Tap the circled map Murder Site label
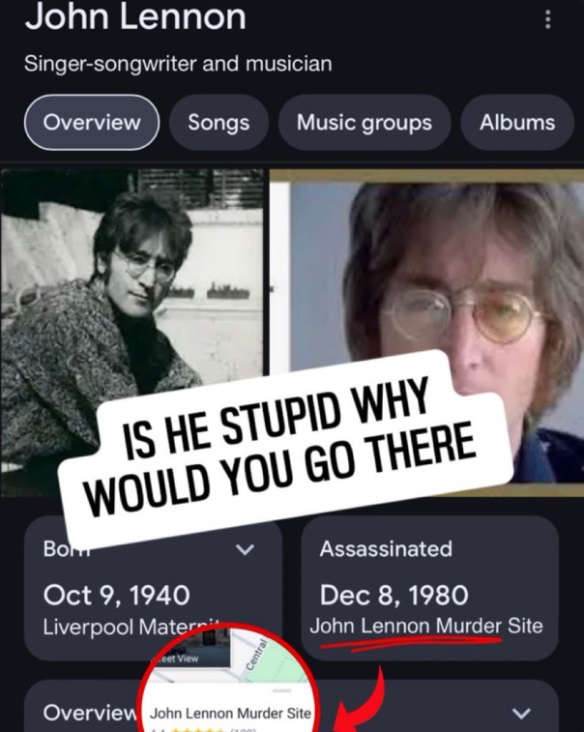 point(230,713)
